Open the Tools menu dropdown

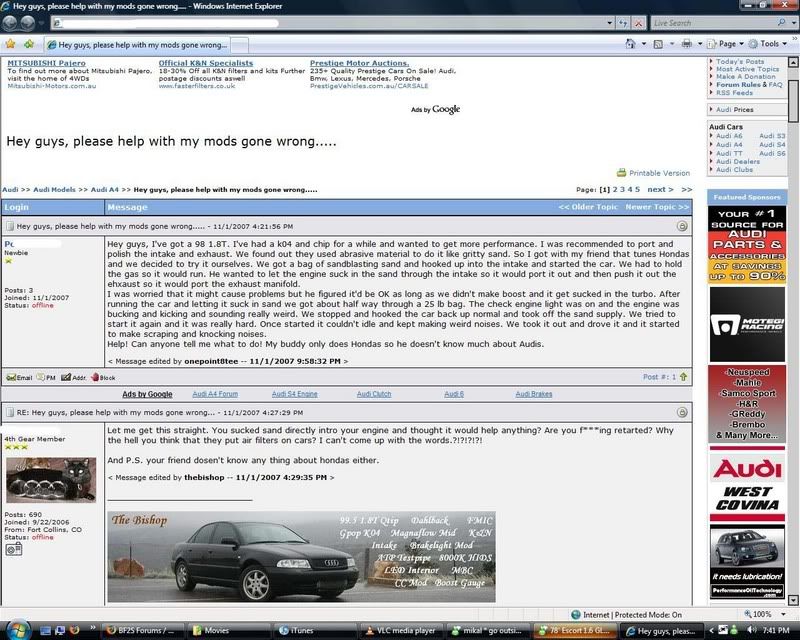pos(768,44)
